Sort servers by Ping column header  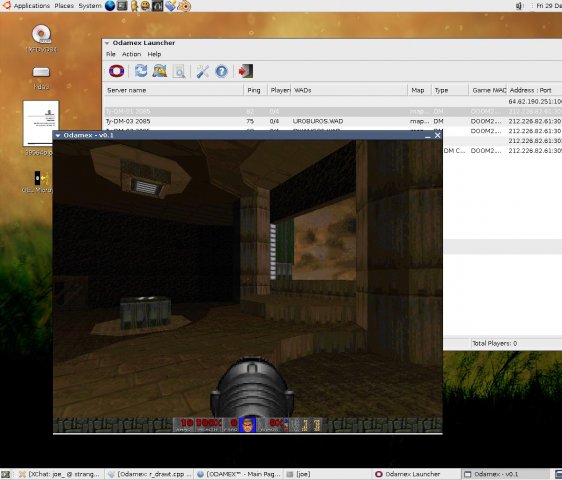(x=256, y=90)
